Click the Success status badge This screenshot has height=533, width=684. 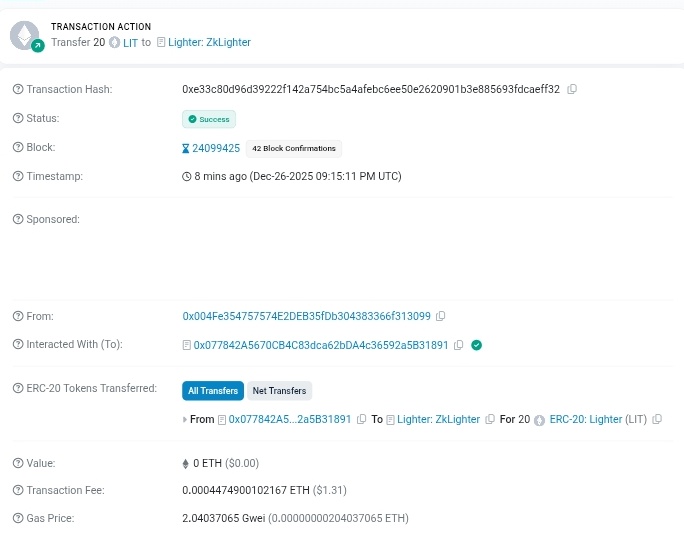[x=209, y=119]
